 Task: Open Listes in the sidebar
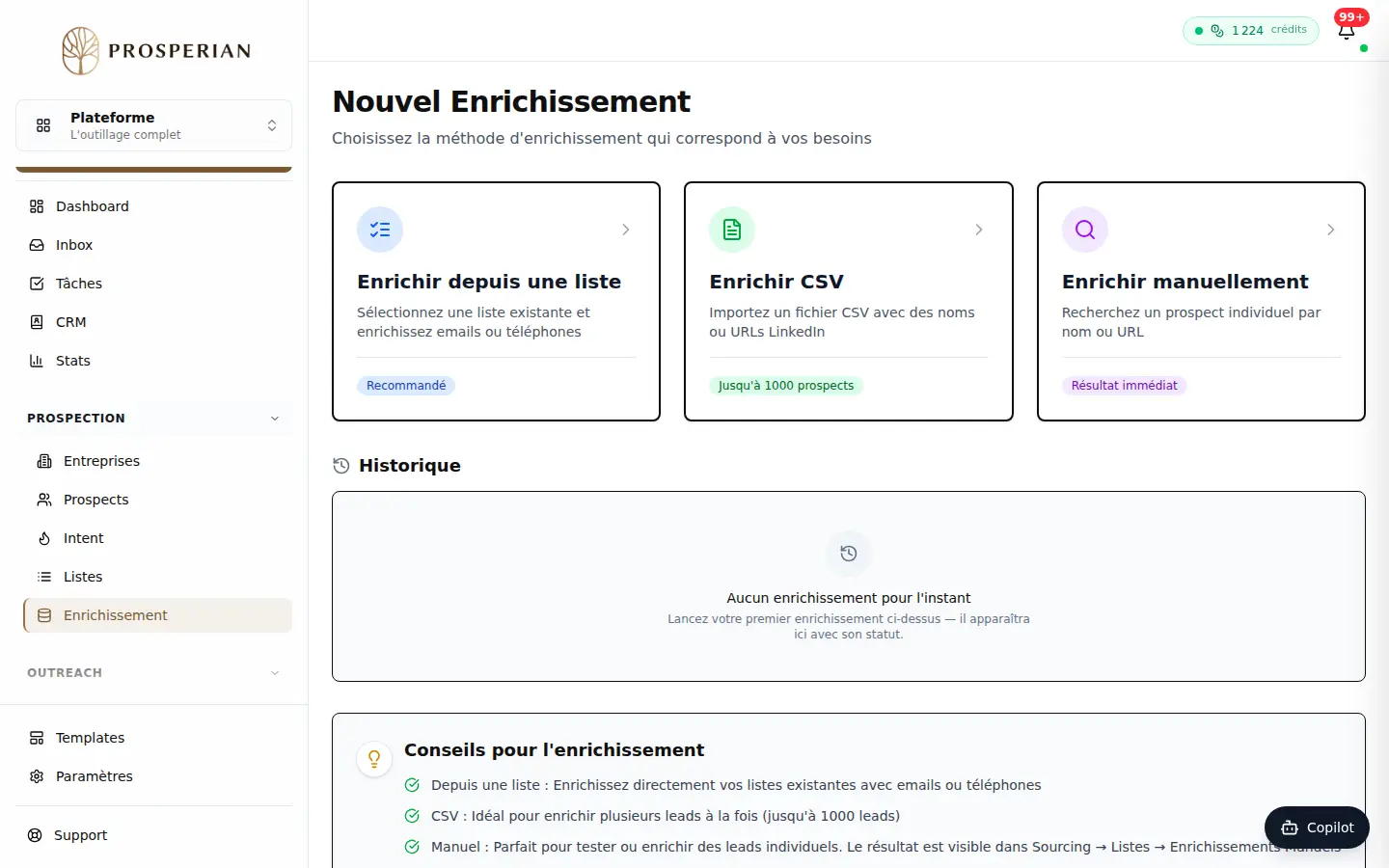tap(158, 577)
